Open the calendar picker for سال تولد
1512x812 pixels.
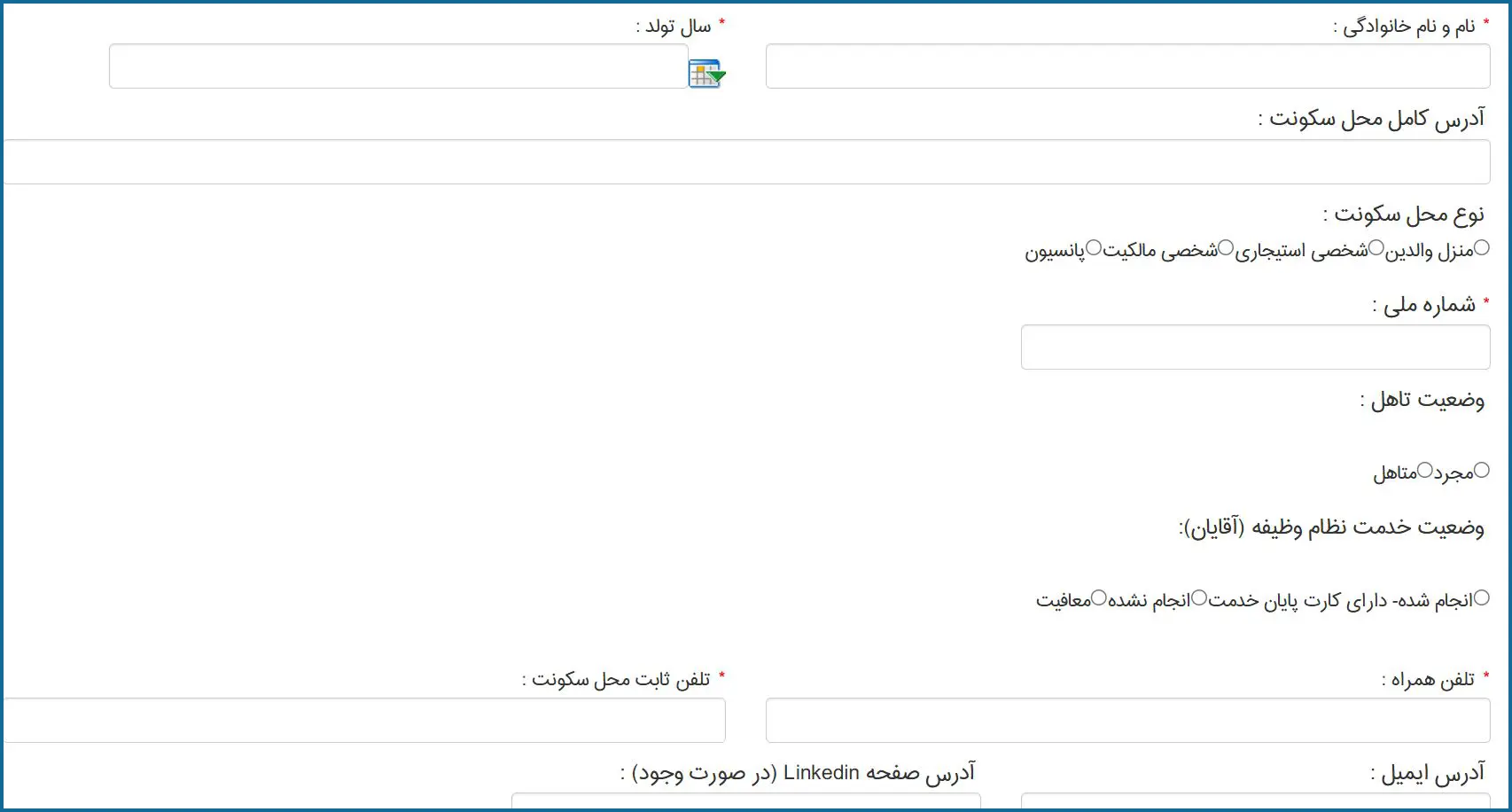tap(706, 74)
